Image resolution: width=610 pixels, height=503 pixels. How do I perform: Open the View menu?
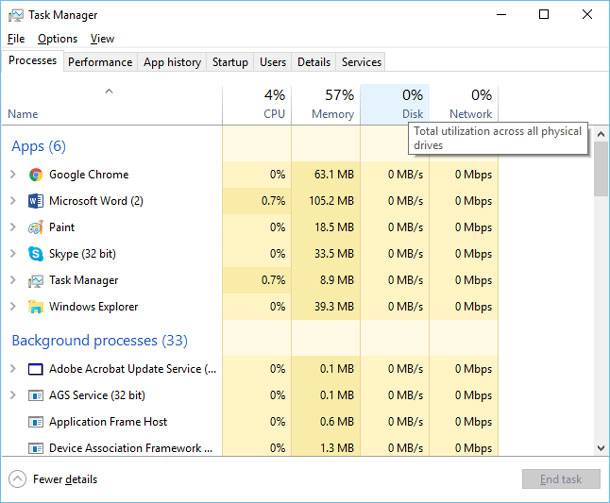coord(102,39)
